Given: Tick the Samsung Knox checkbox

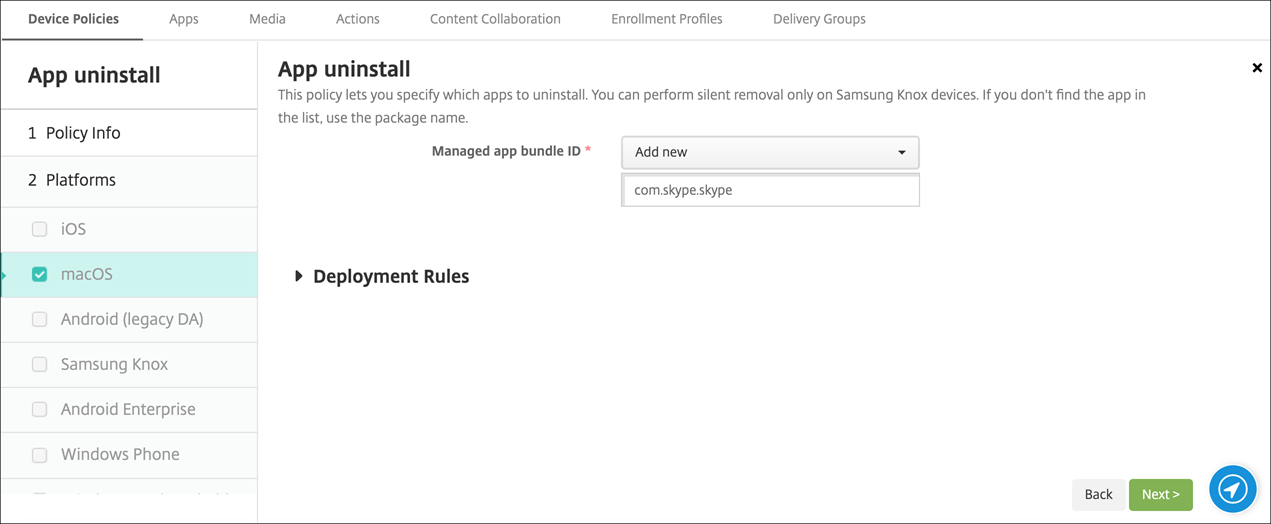Looking at the screenshot, I should (40, 364).
